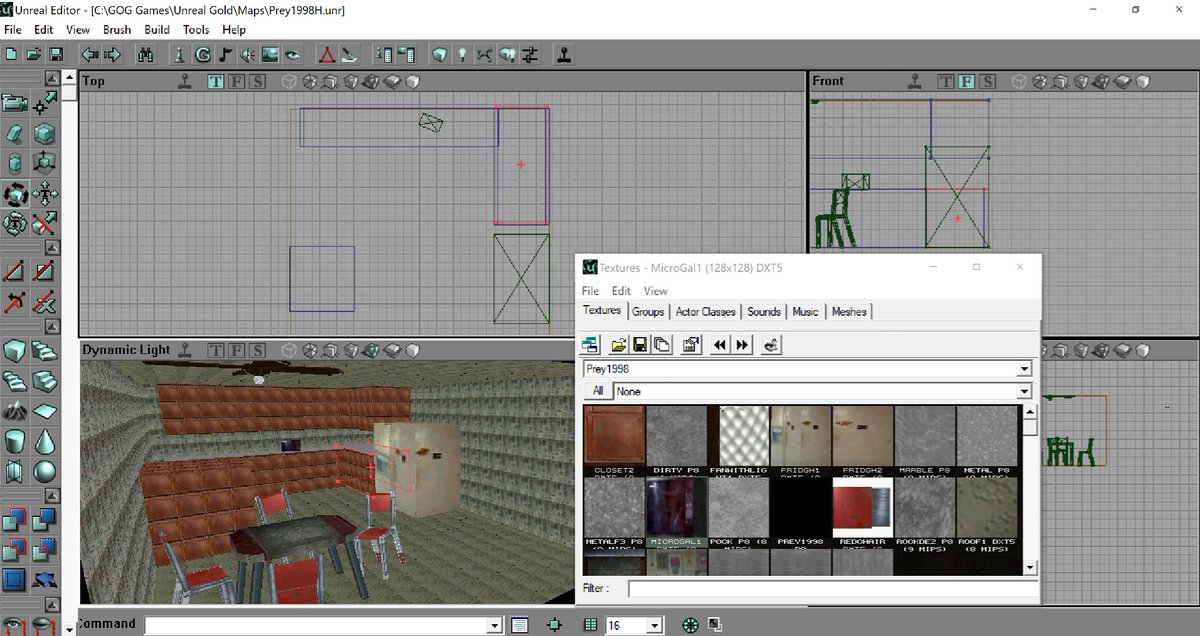The height and width of the screenshot is (636, 1200).
Task: Open the Sound browser speaker icon
Action: tap(247, 54)
